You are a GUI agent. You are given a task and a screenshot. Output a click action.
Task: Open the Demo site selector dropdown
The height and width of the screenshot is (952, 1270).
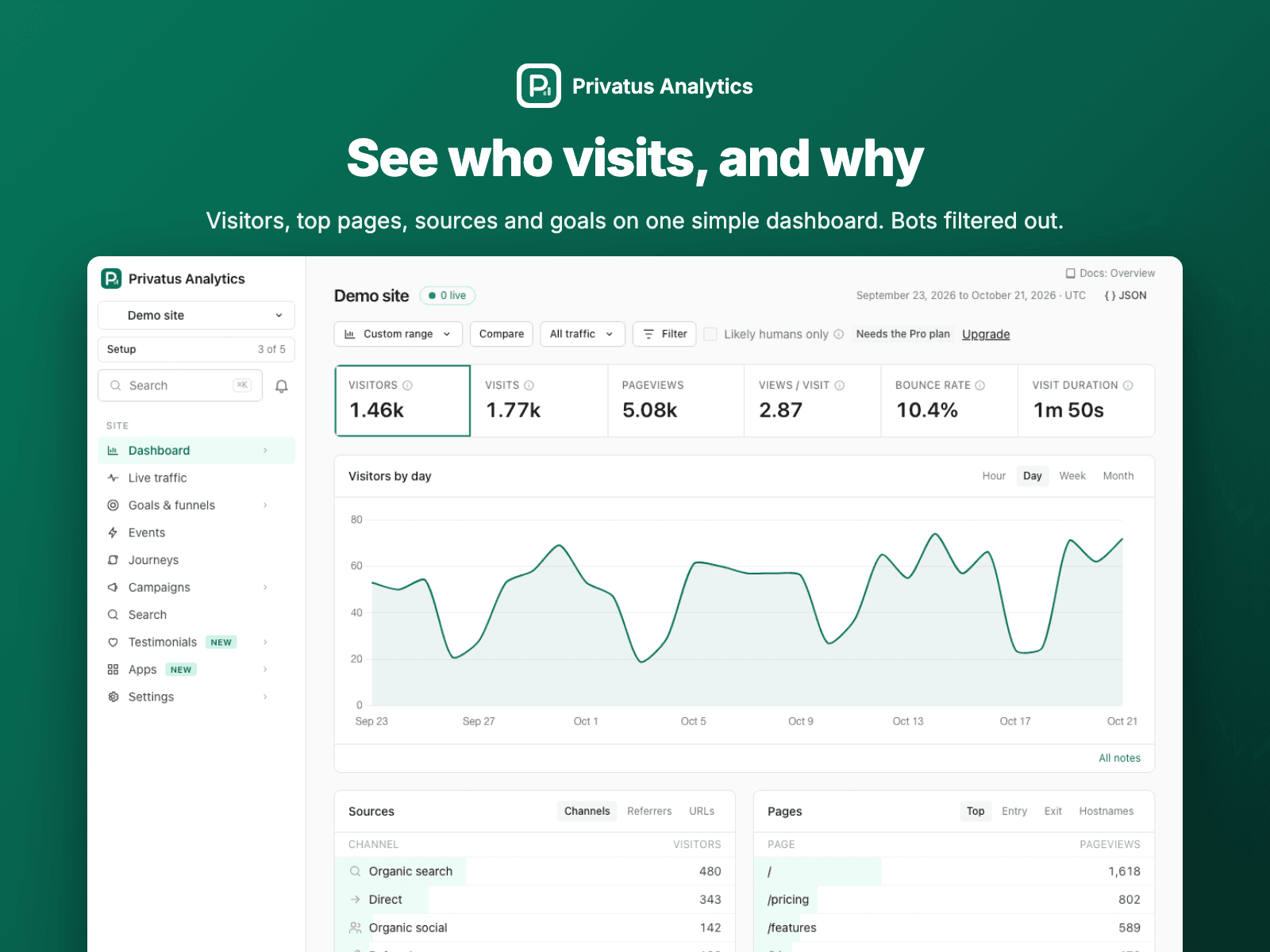196,315
